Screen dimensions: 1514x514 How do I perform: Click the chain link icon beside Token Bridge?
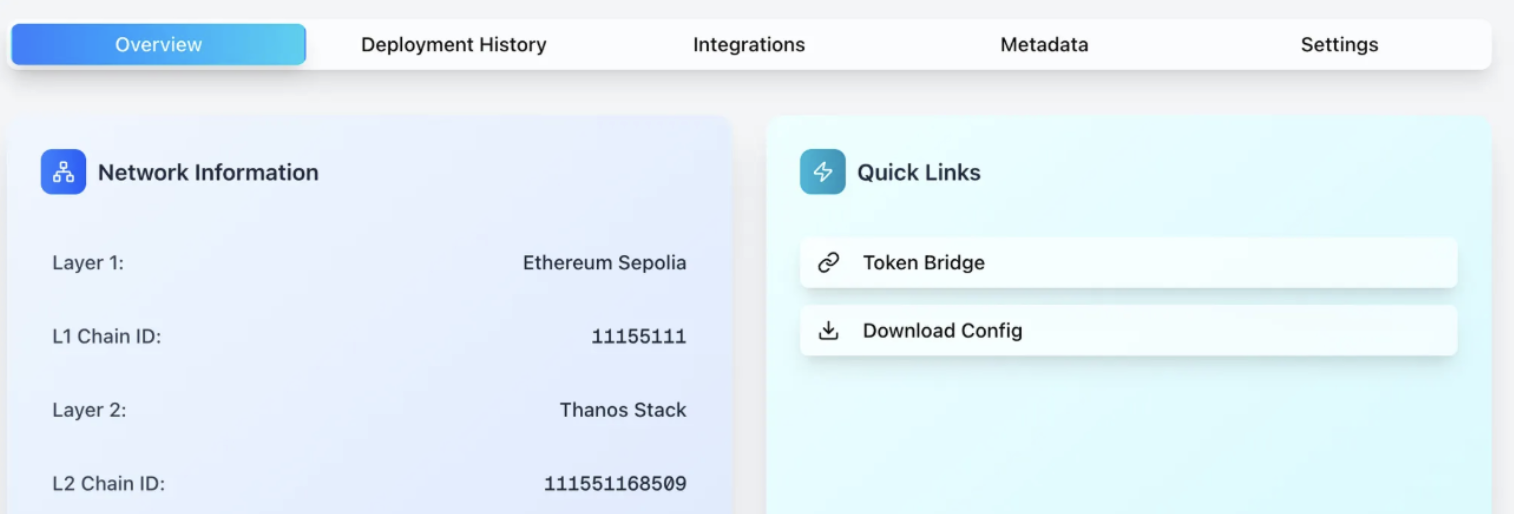click(828, 263)
